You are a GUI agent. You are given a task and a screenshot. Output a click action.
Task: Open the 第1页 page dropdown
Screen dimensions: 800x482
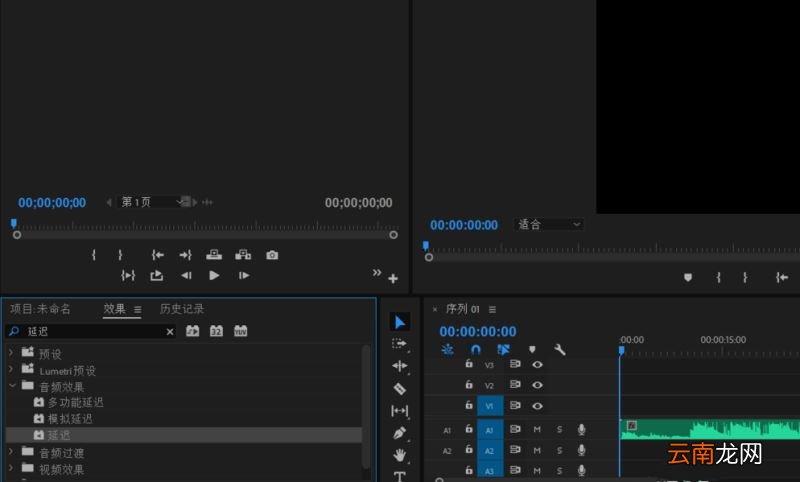pyautogui.click(x=152, y=202)
